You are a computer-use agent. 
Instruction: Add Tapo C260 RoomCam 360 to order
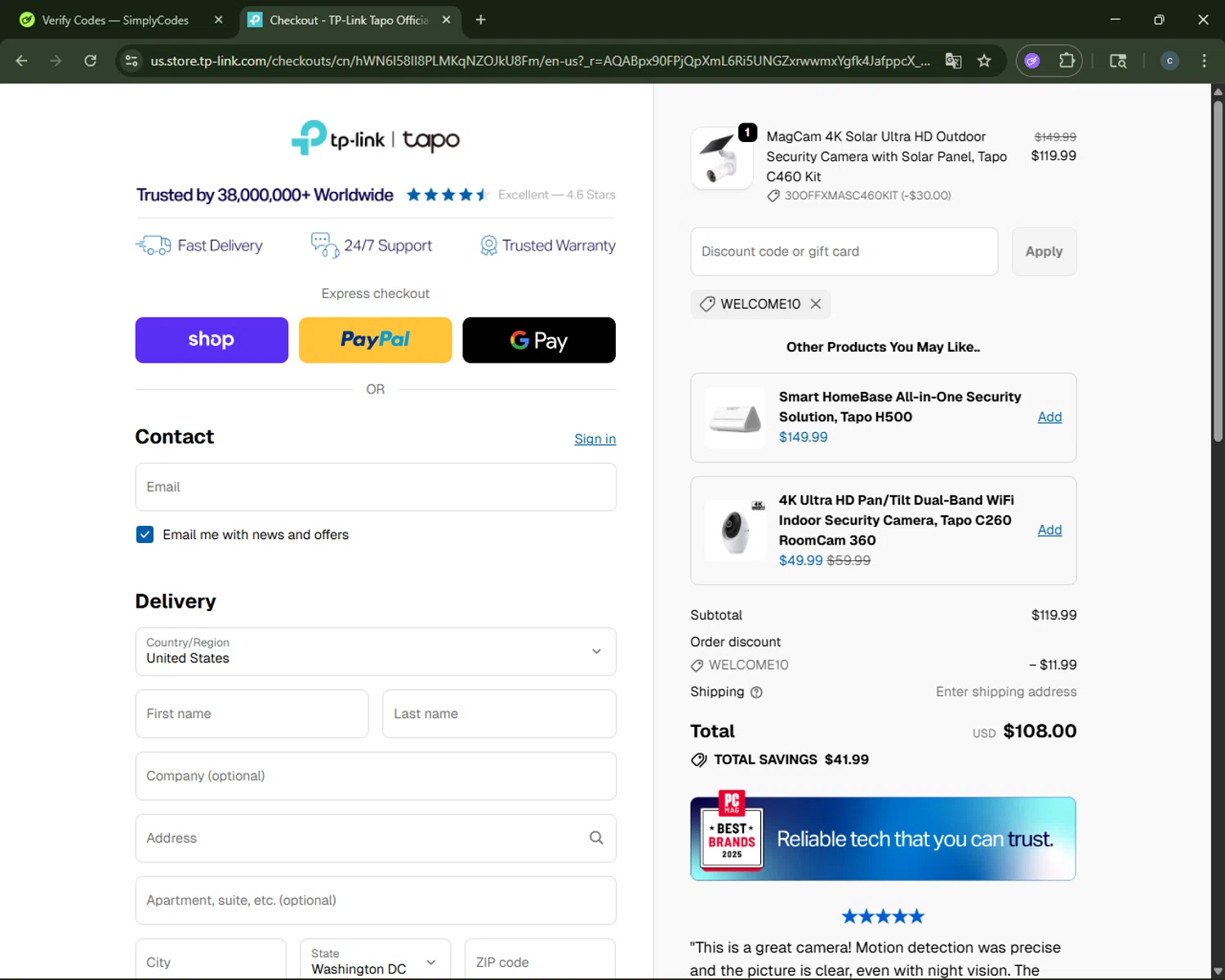(1049, 530)
